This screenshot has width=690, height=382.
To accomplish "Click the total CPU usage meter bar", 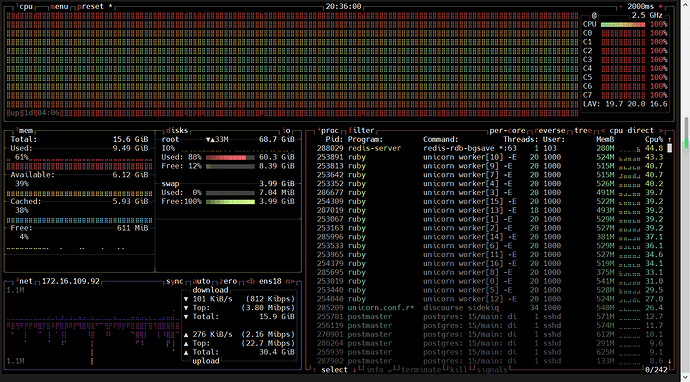I will (x=623, y=25).
